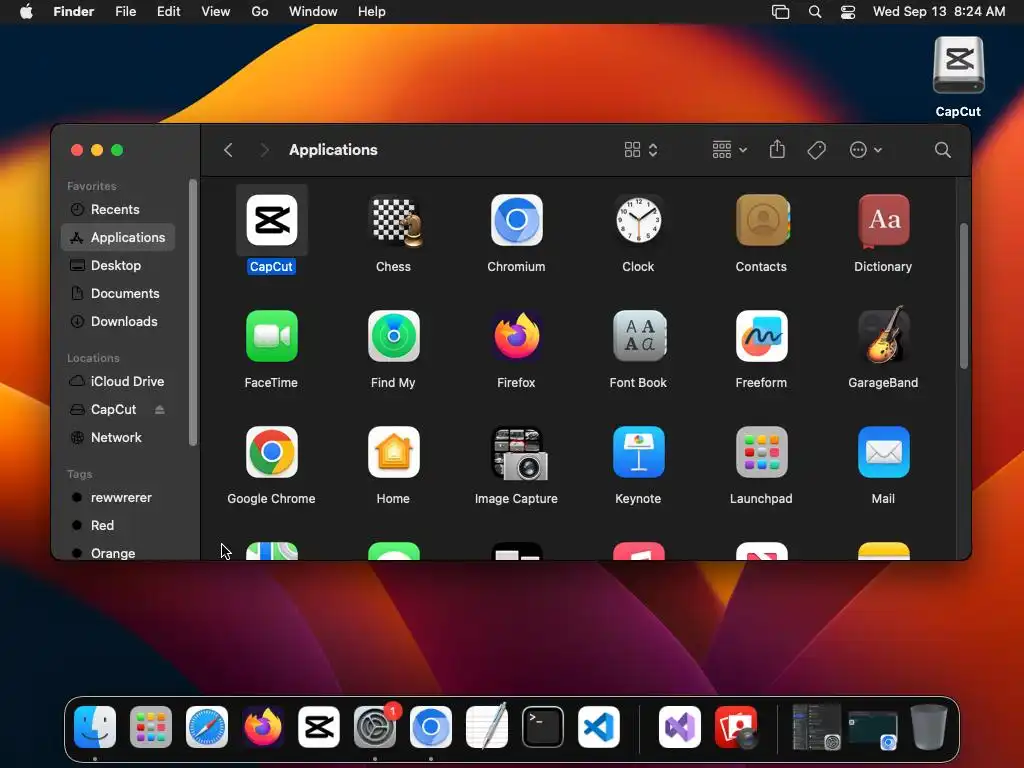Click the date and time in menu bar

pyautogui.click(x=939, y=12)
